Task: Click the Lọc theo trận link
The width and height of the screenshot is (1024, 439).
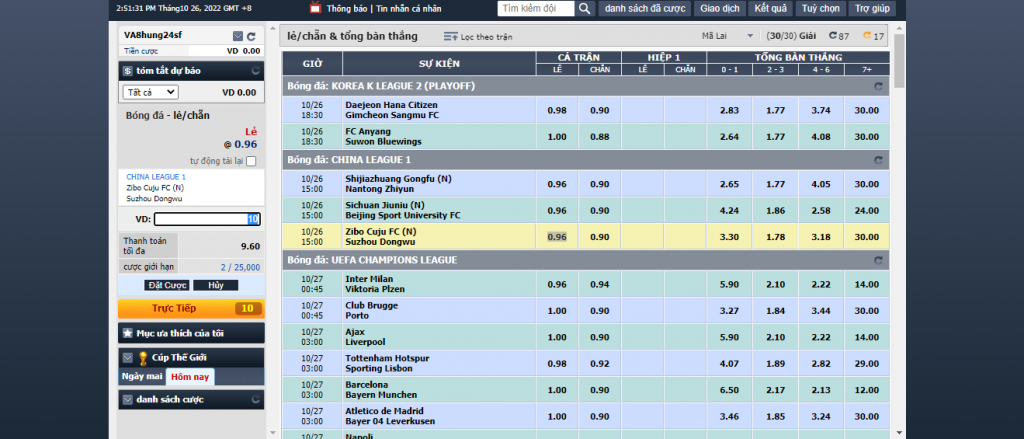Action: coord(487,37)
